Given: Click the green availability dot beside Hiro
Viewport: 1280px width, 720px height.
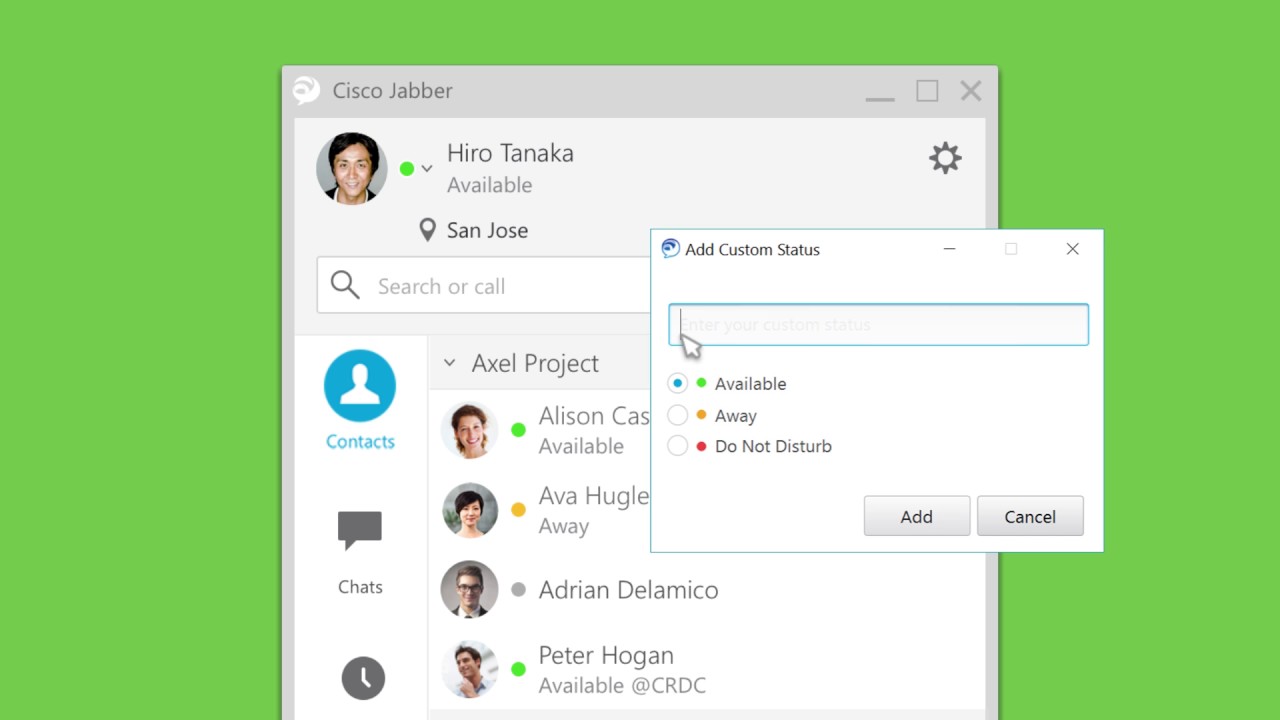Looking at the screenshot, I should click(407, 169).
